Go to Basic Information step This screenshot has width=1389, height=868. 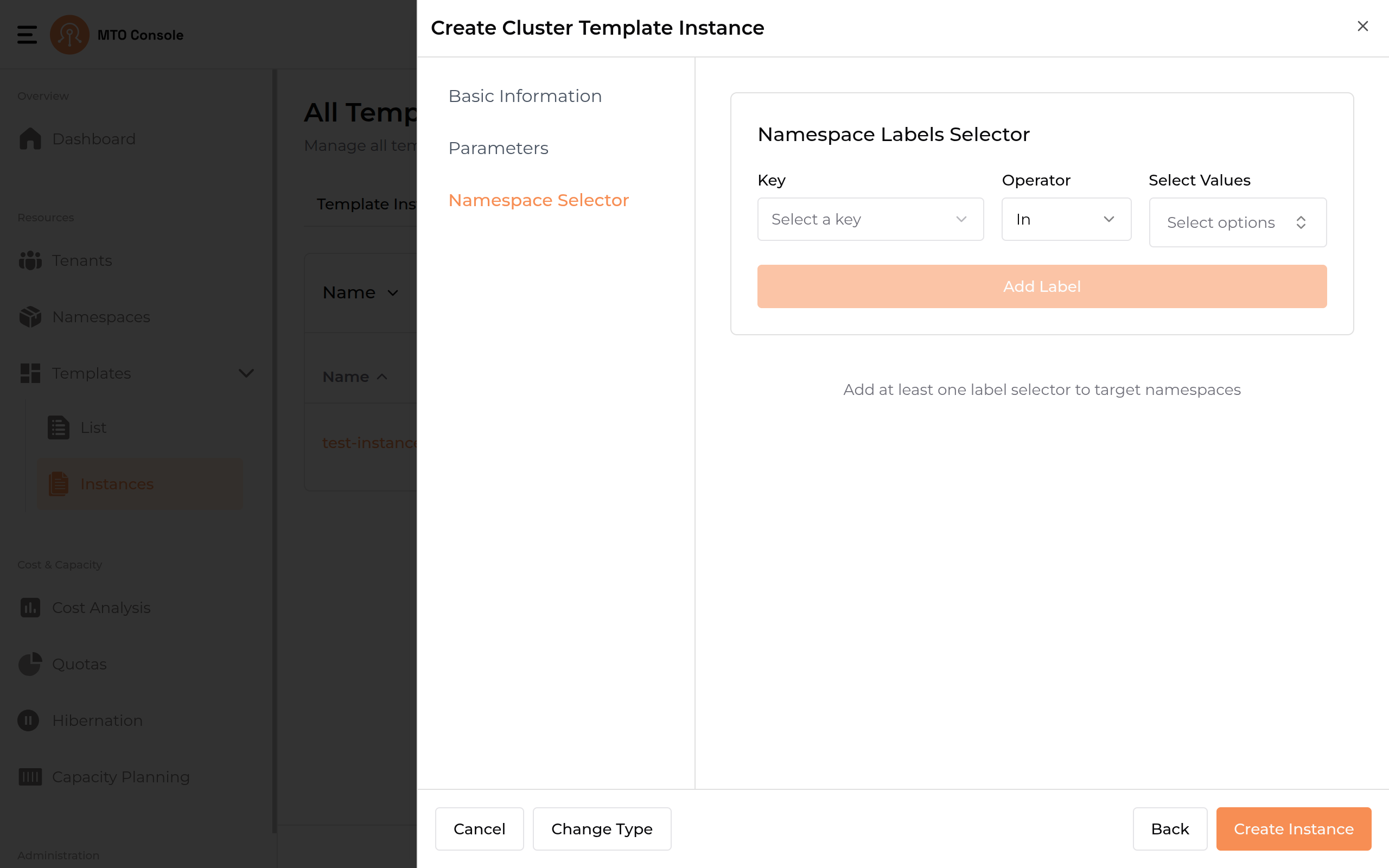tap(525, 96)
